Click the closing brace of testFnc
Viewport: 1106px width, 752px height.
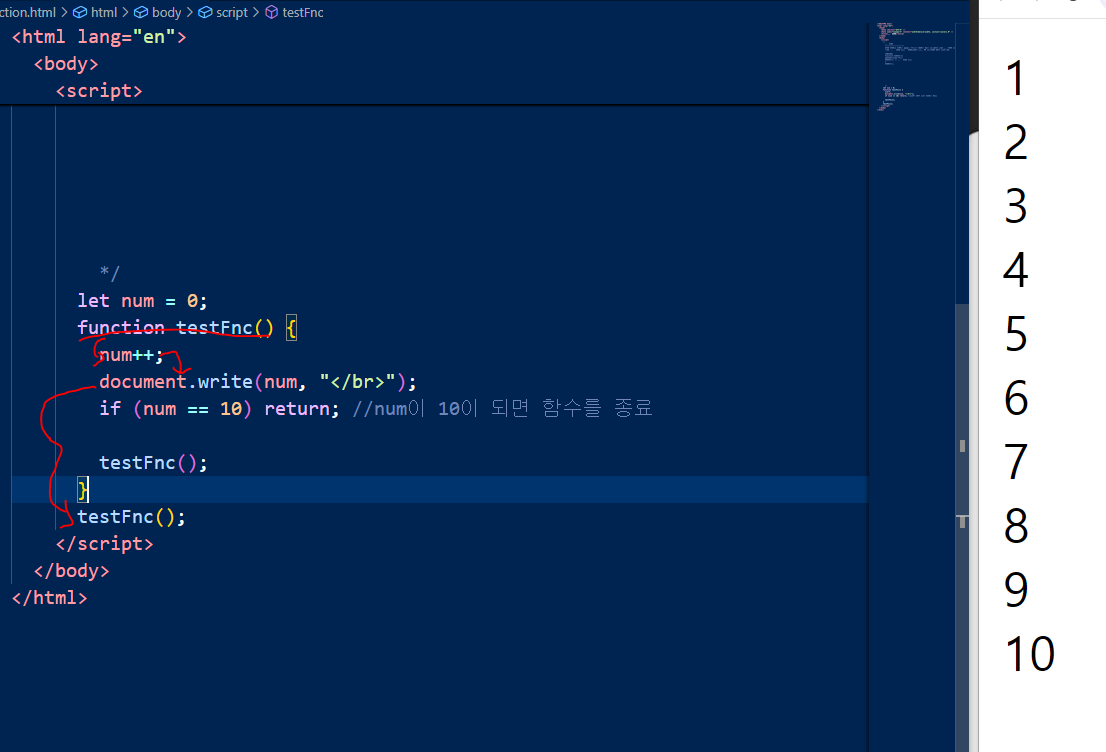83,490
